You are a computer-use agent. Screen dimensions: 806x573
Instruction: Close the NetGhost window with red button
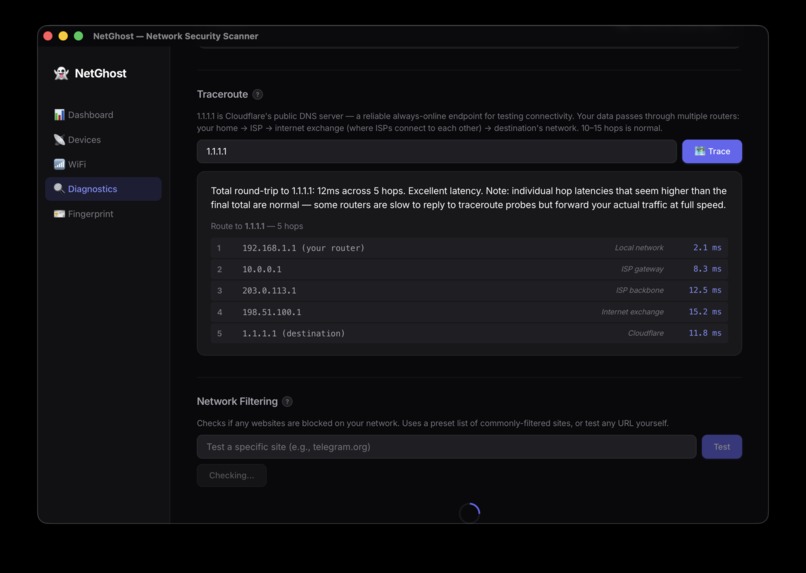48,36
